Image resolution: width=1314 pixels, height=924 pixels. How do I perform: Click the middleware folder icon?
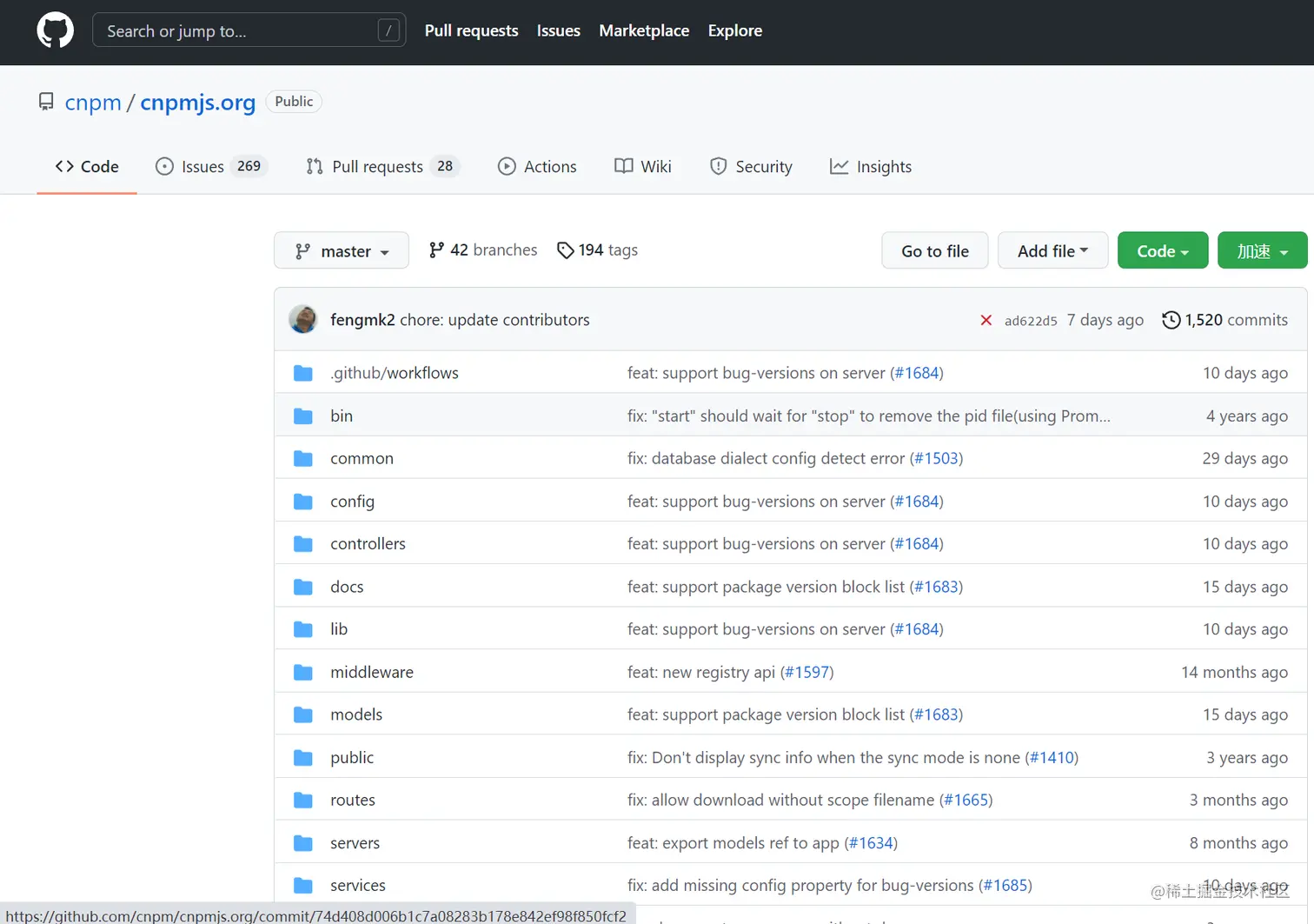[x=303, y=672]
